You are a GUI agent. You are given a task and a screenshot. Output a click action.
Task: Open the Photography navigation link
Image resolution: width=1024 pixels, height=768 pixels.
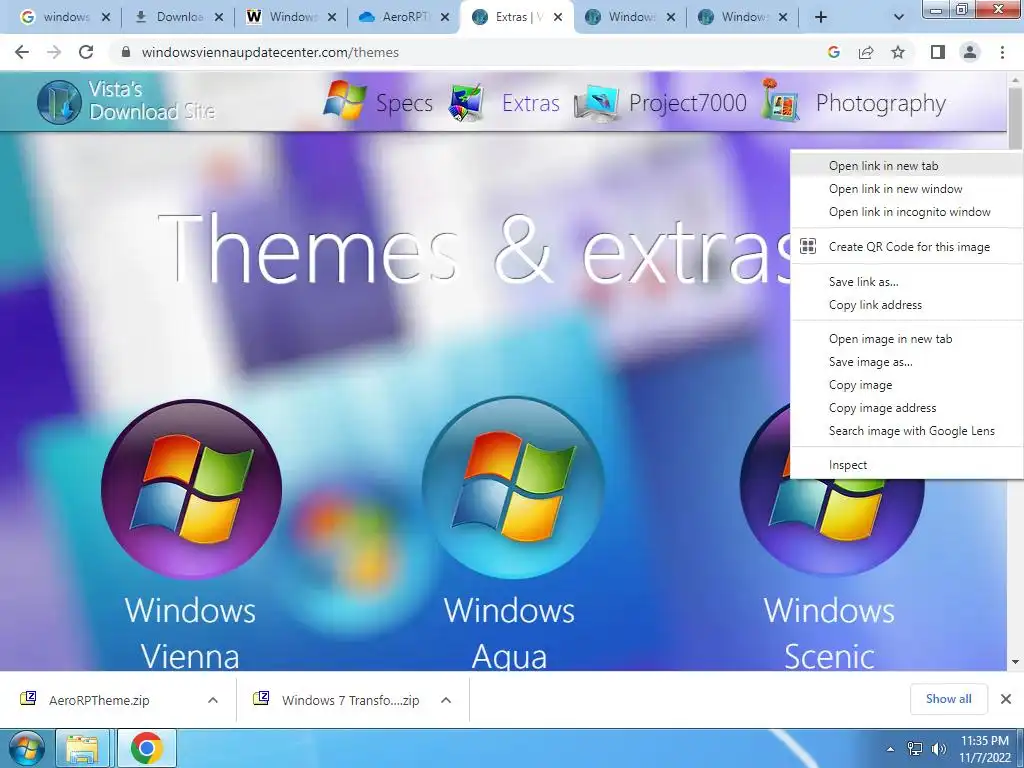[x=880, y=104]
